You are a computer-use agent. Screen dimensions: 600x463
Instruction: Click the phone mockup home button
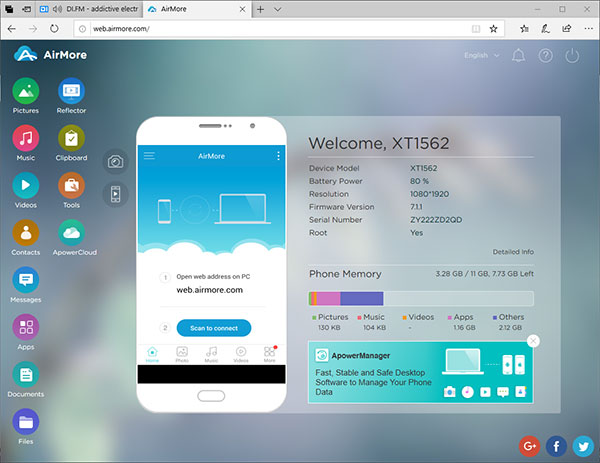pyautogui.click(x=211, y=396)
